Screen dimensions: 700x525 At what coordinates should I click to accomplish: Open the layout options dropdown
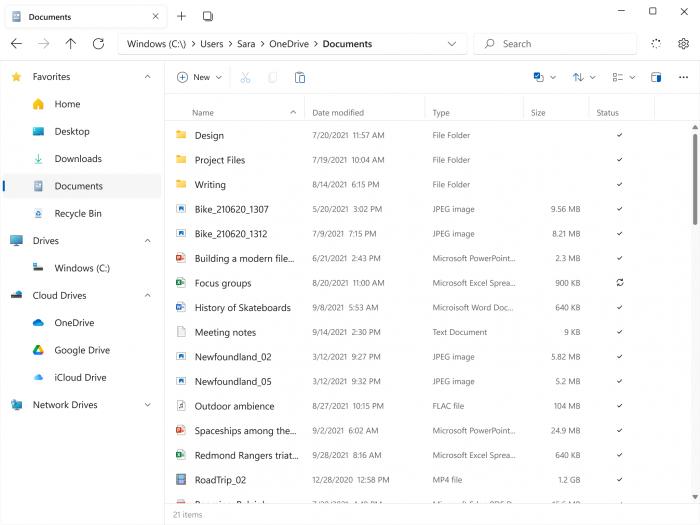point(623,77)
